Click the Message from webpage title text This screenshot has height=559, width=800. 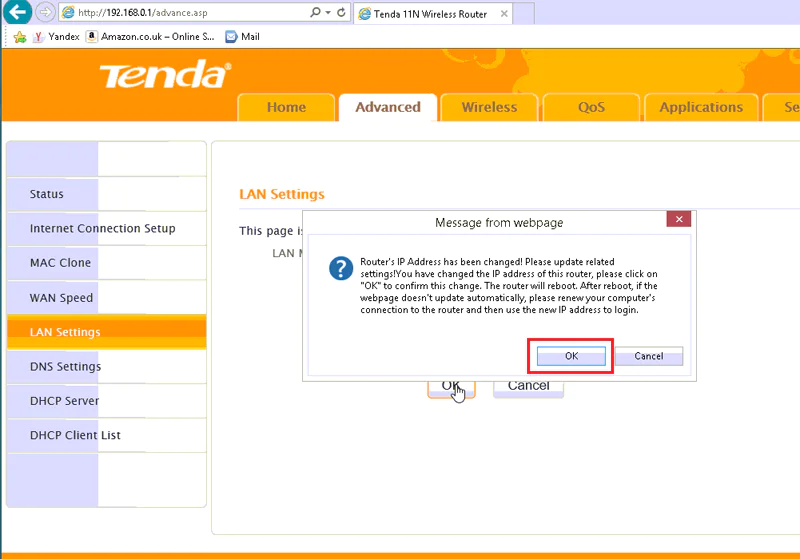(x=499, y=223)
